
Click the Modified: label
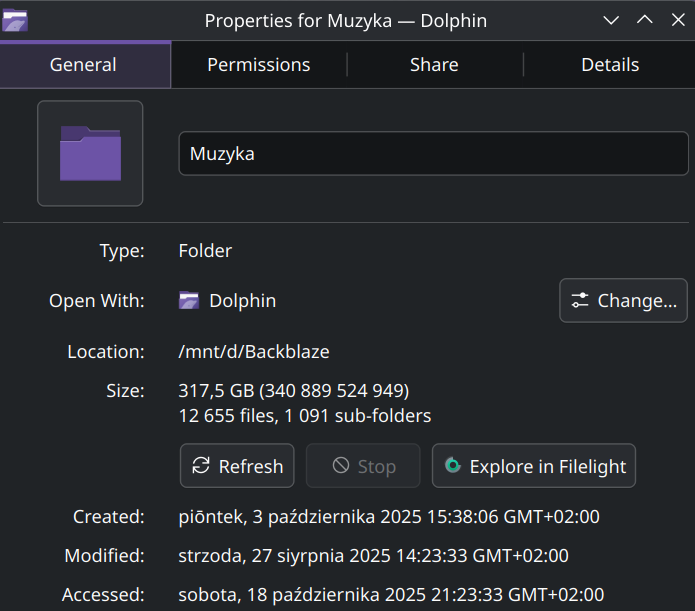[x=105, y=556]
